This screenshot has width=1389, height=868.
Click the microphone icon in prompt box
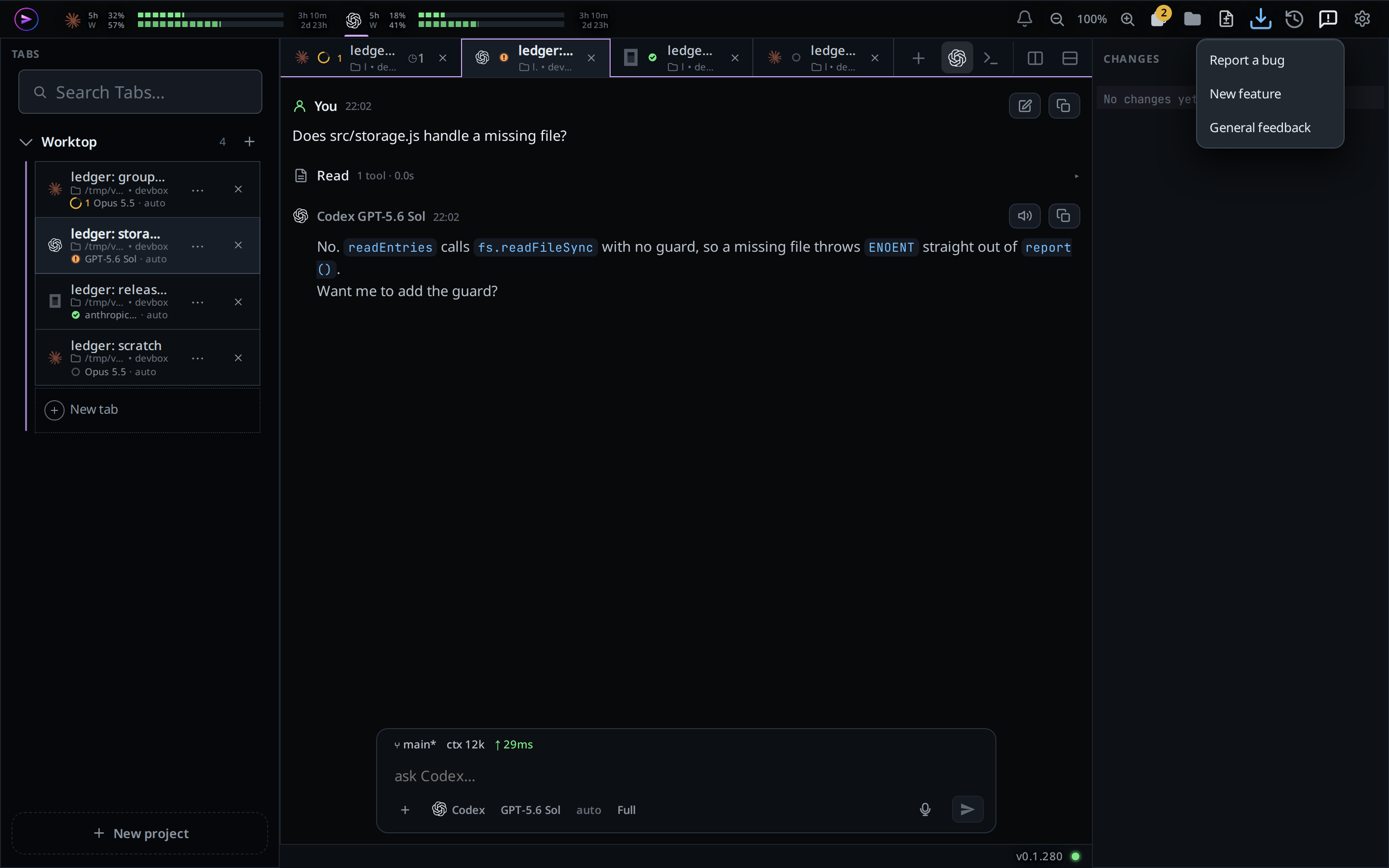[925, 810]
